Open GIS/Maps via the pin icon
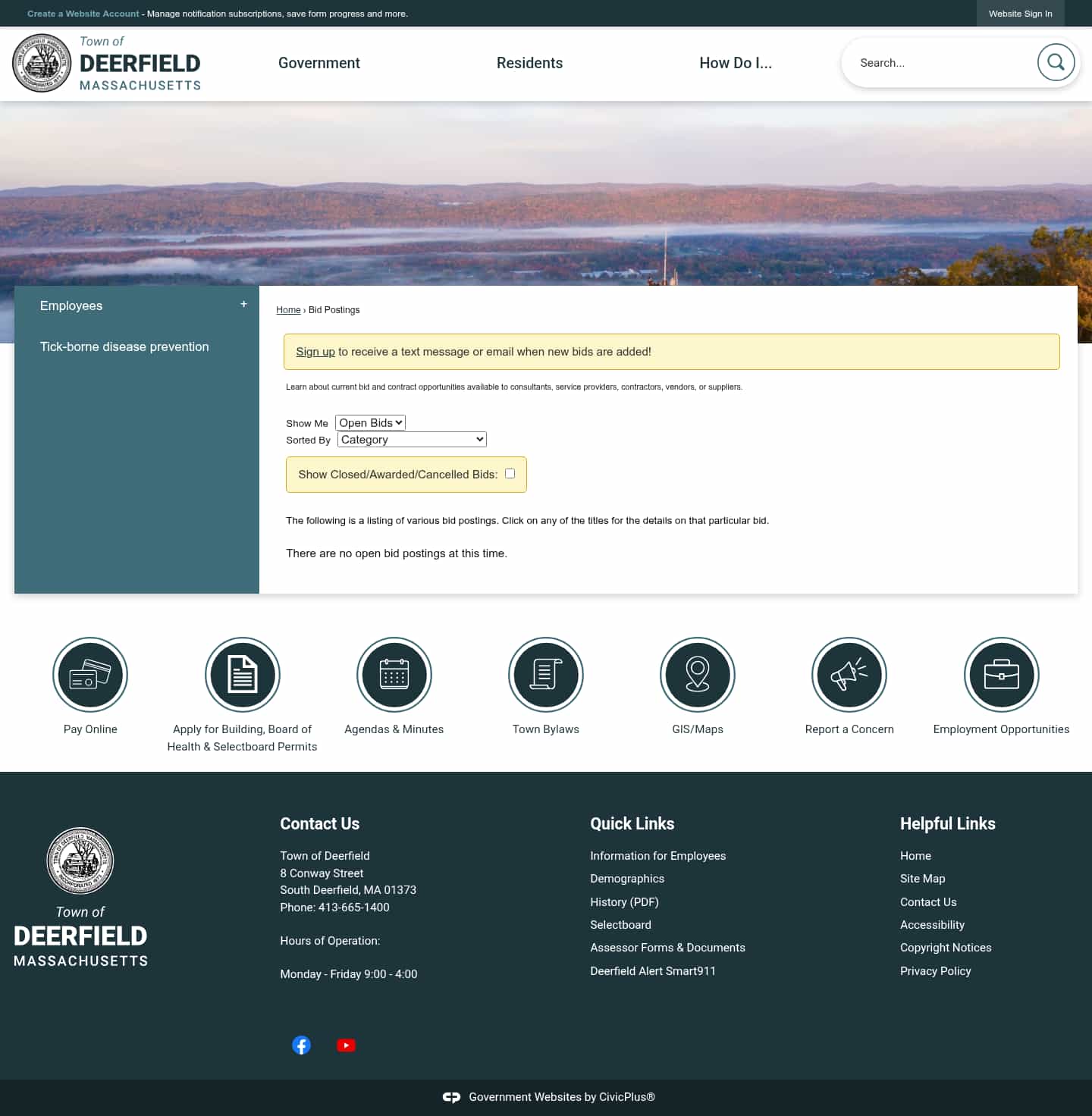 (x=697, y=675)
